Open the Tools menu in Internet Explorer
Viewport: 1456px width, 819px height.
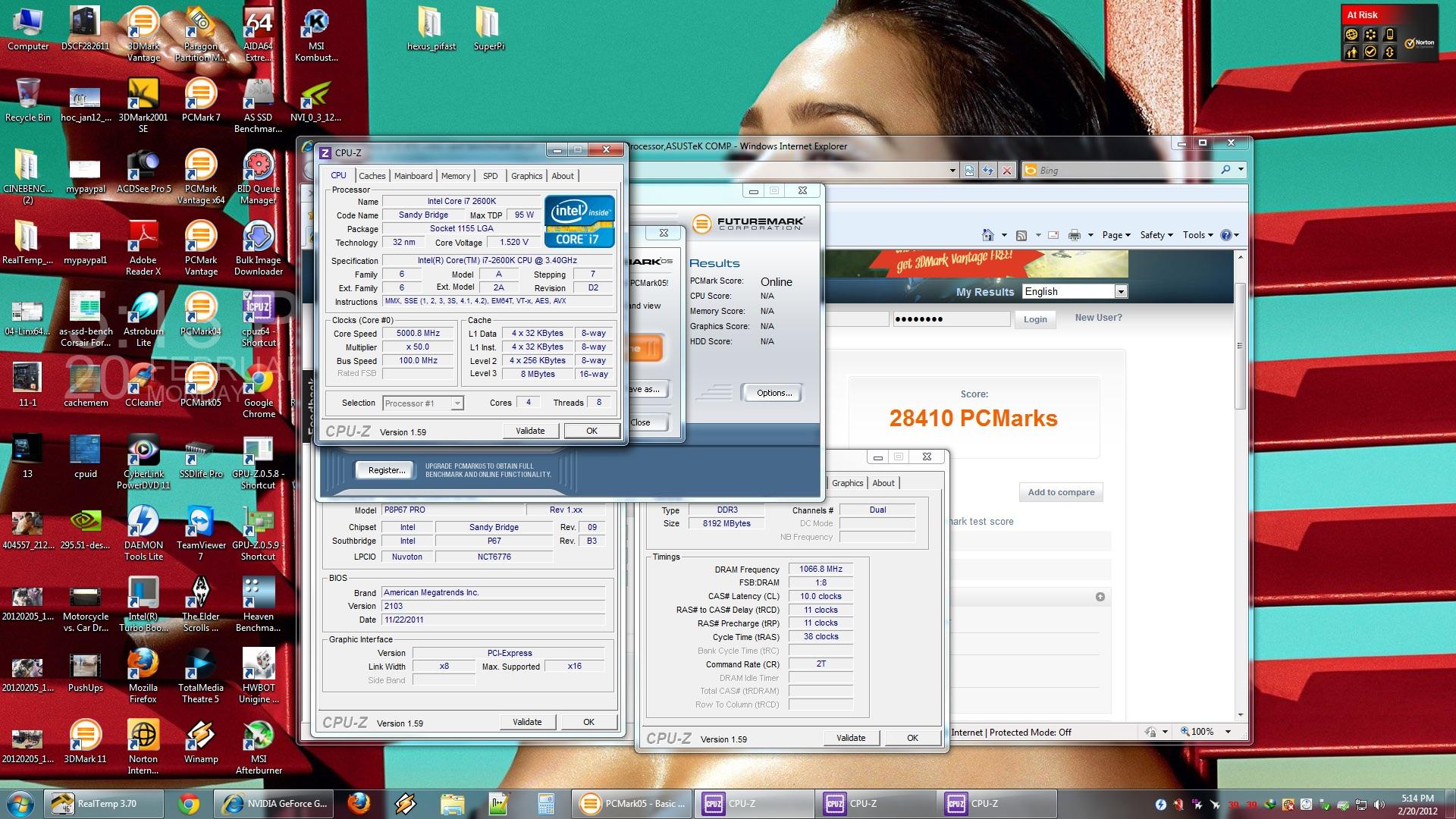tap(1198, 235)
